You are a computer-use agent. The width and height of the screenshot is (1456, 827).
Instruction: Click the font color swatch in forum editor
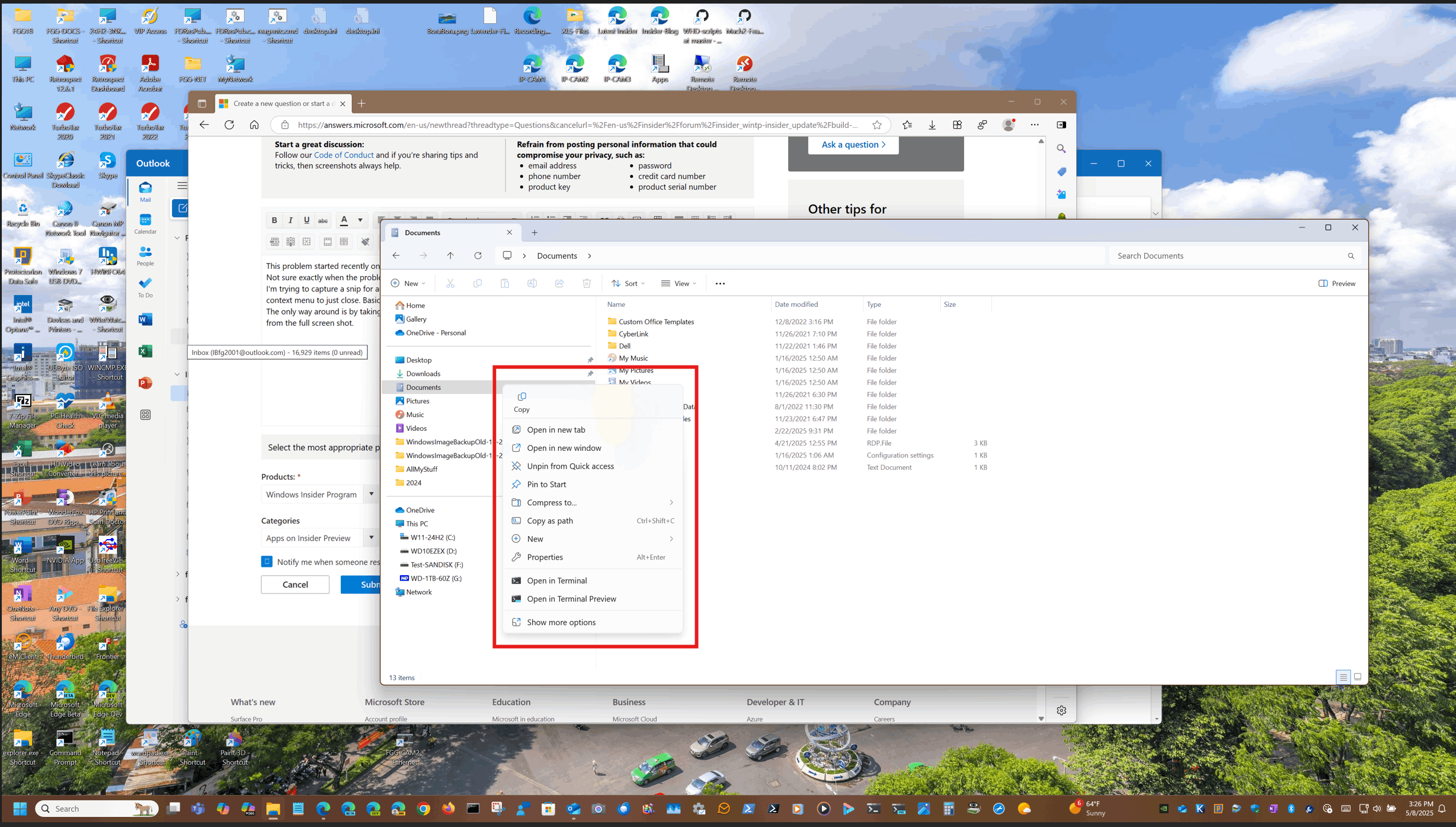pos(344,220)
